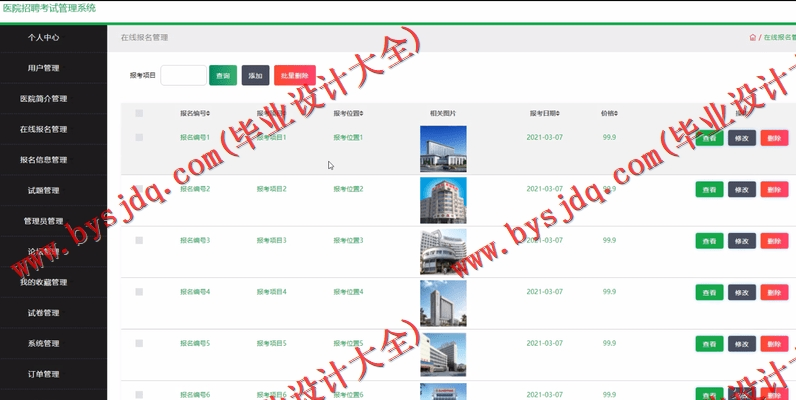796x400 pixels.
Task: Click 删除 for 报名编号3 row
Action: (x=774, y=241)
